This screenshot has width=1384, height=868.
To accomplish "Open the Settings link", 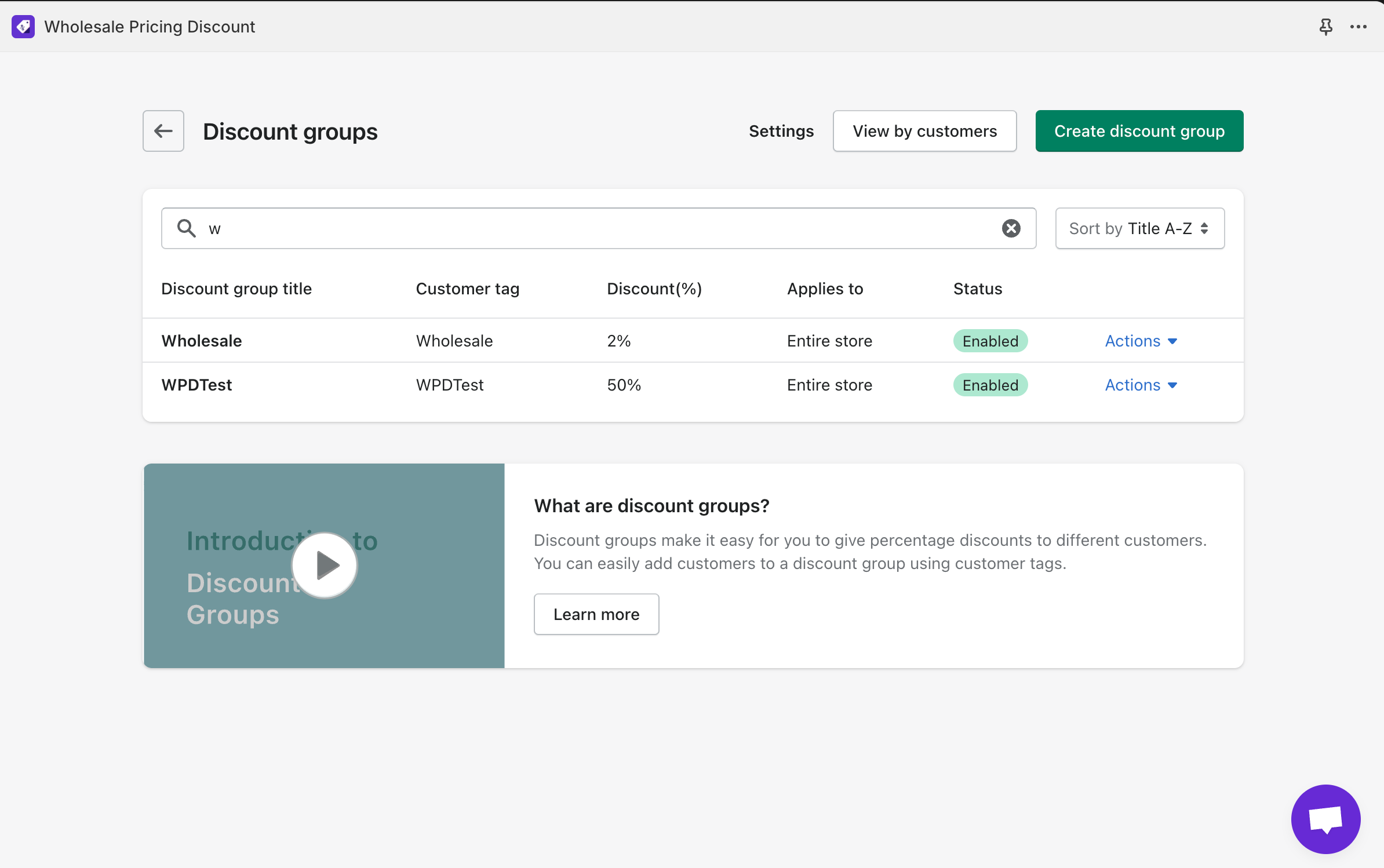I will tap(781, 131).
